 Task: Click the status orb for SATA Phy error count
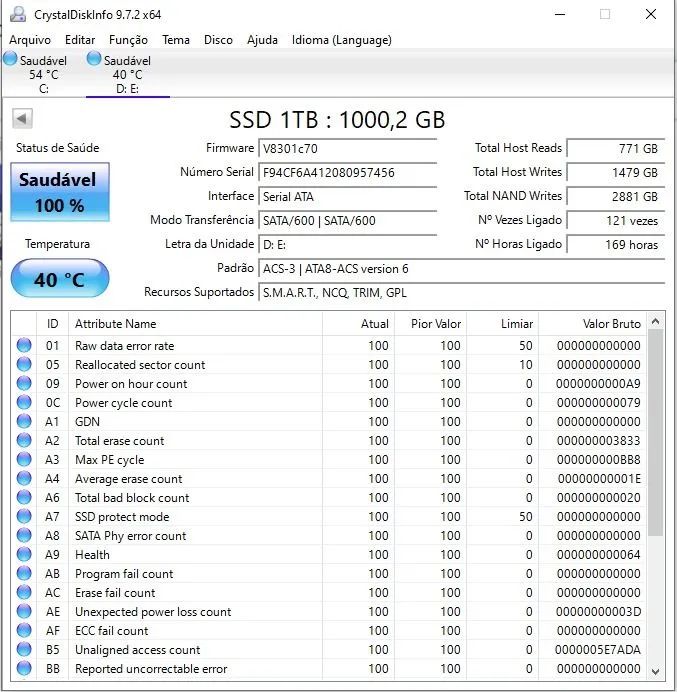(x=24, y=535)
